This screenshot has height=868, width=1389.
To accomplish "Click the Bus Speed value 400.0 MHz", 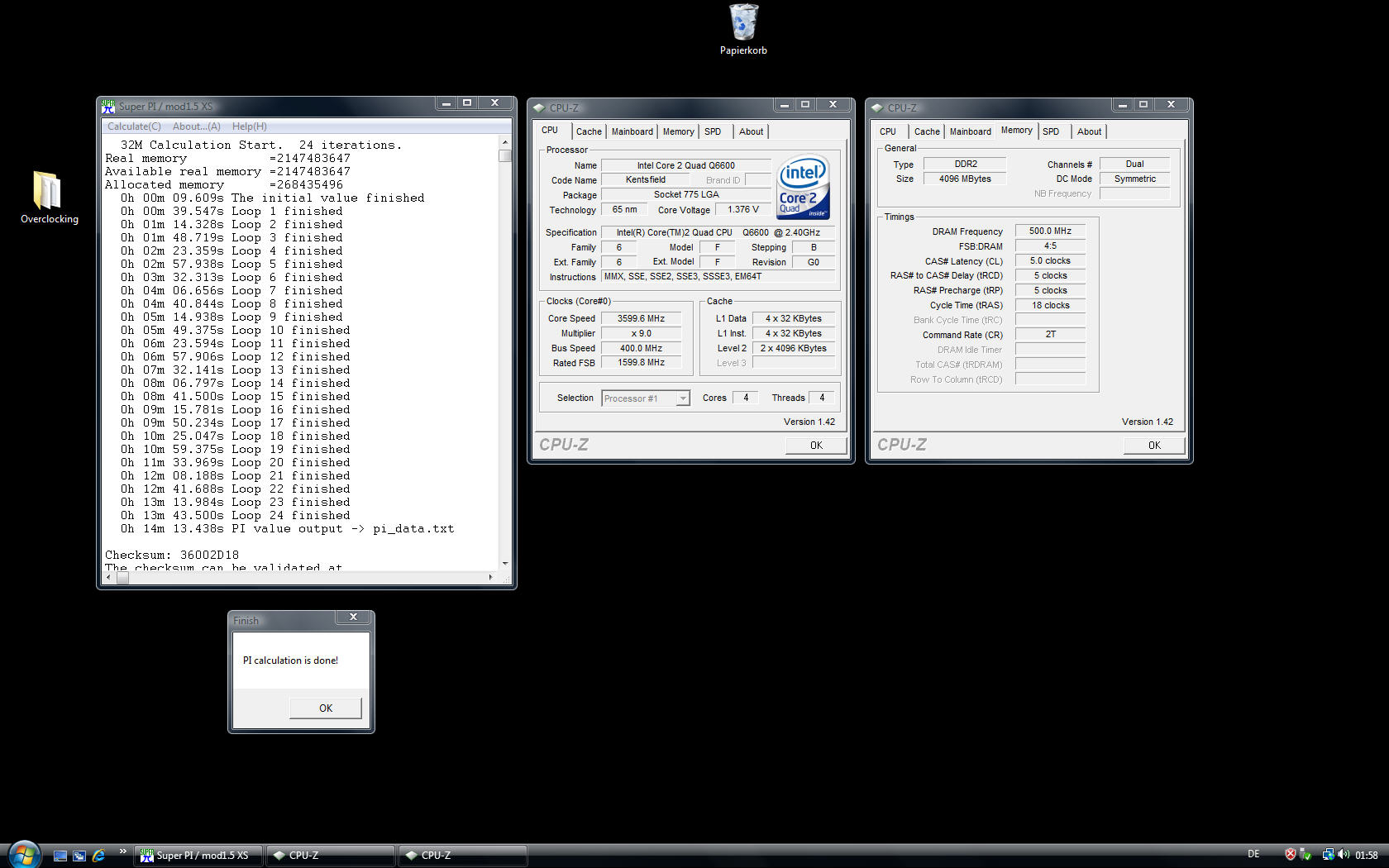I will tap(641, 348).
